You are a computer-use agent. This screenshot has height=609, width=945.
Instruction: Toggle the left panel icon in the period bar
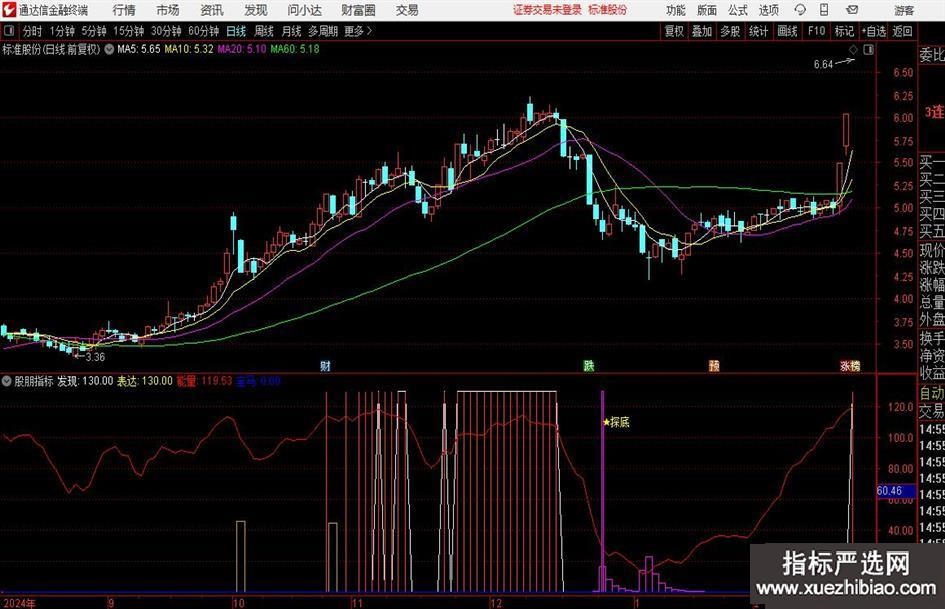pos(8,31)
